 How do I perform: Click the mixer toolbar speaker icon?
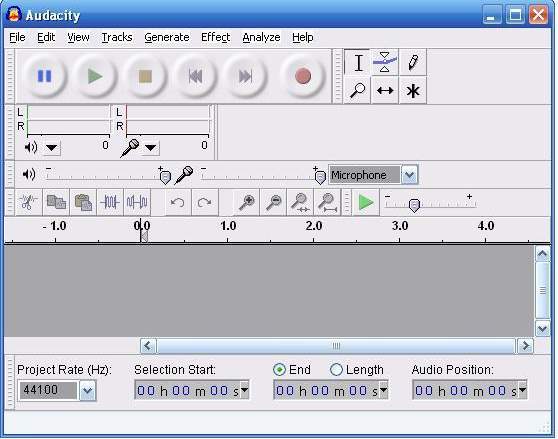pos(29,174)
